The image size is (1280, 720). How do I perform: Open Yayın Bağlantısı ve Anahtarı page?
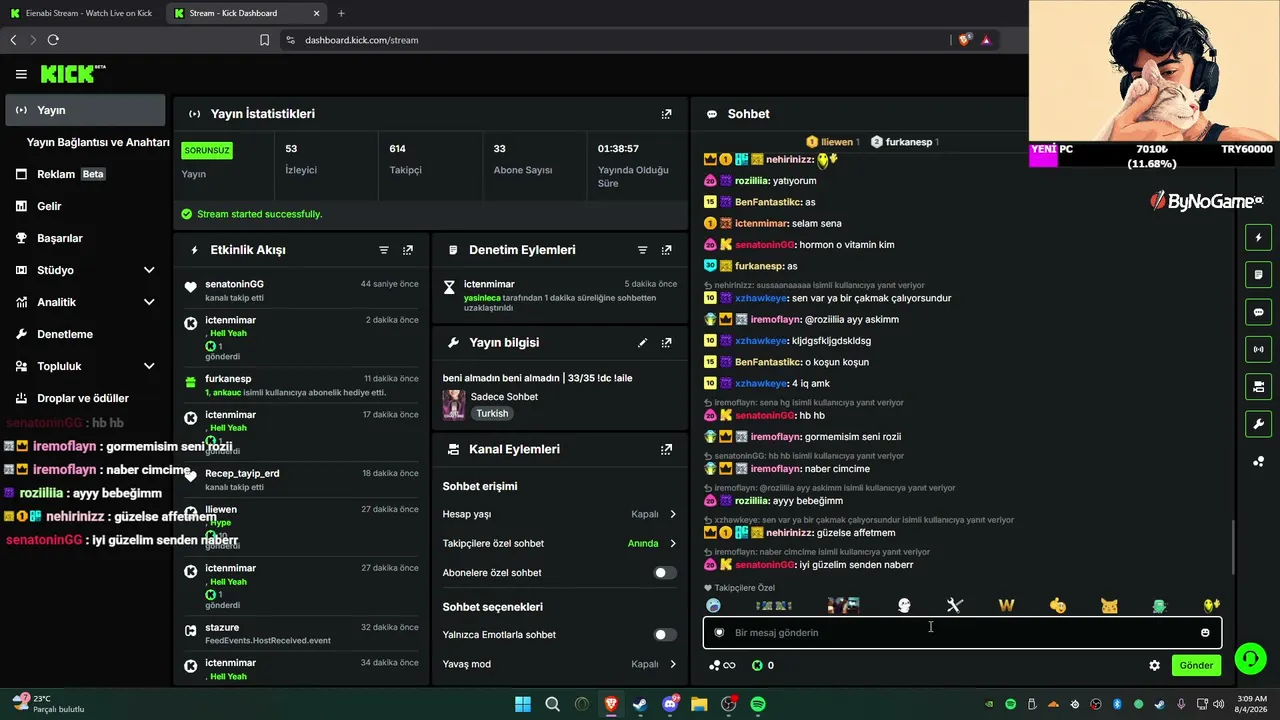[x=98, y=142]
